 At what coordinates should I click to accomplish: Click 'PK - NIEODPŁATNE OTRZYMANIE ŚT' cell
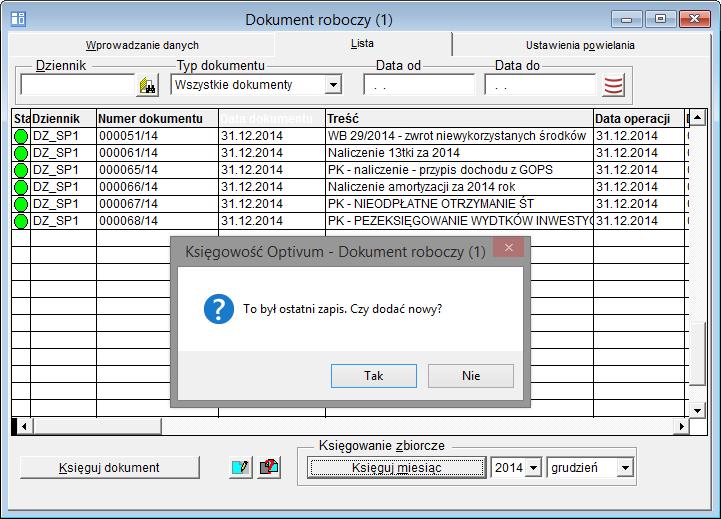pos(459,204)
